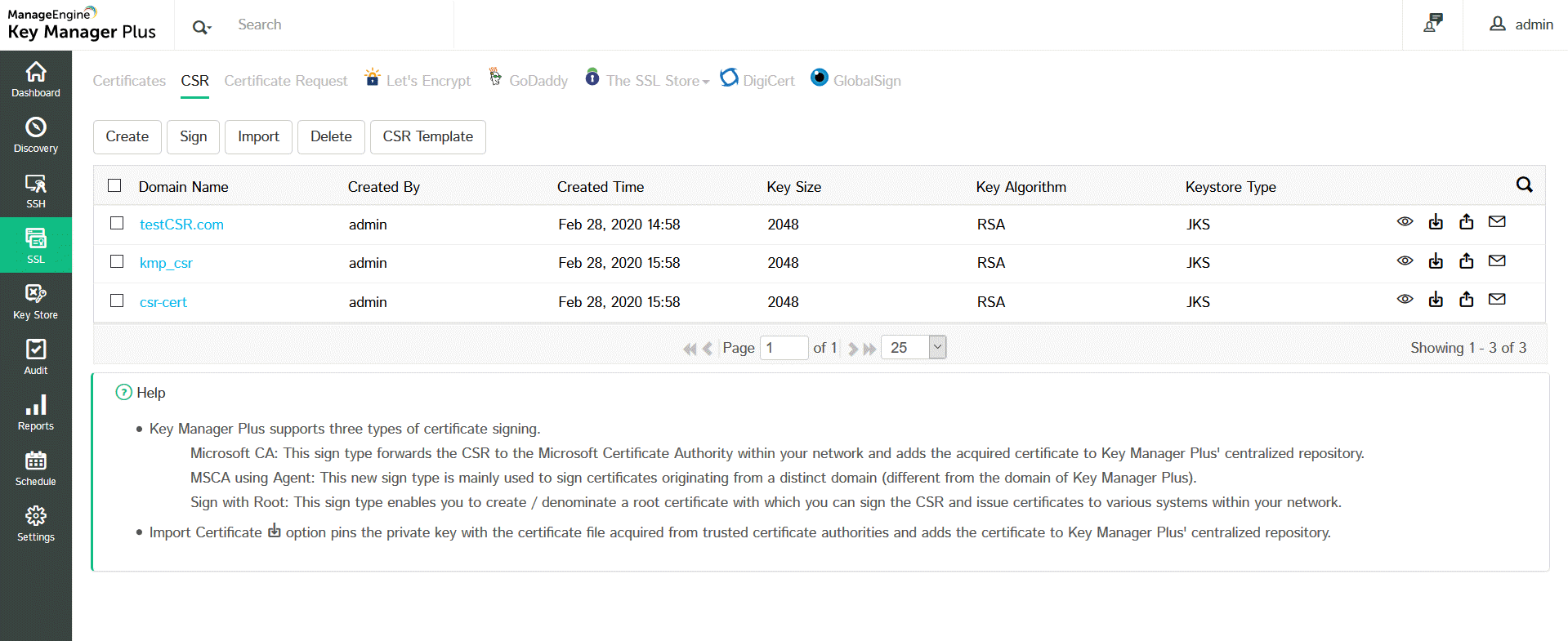Expand the rows-per-page dropdown showing 25
1568x641 pixels.
tap(937, 347)
